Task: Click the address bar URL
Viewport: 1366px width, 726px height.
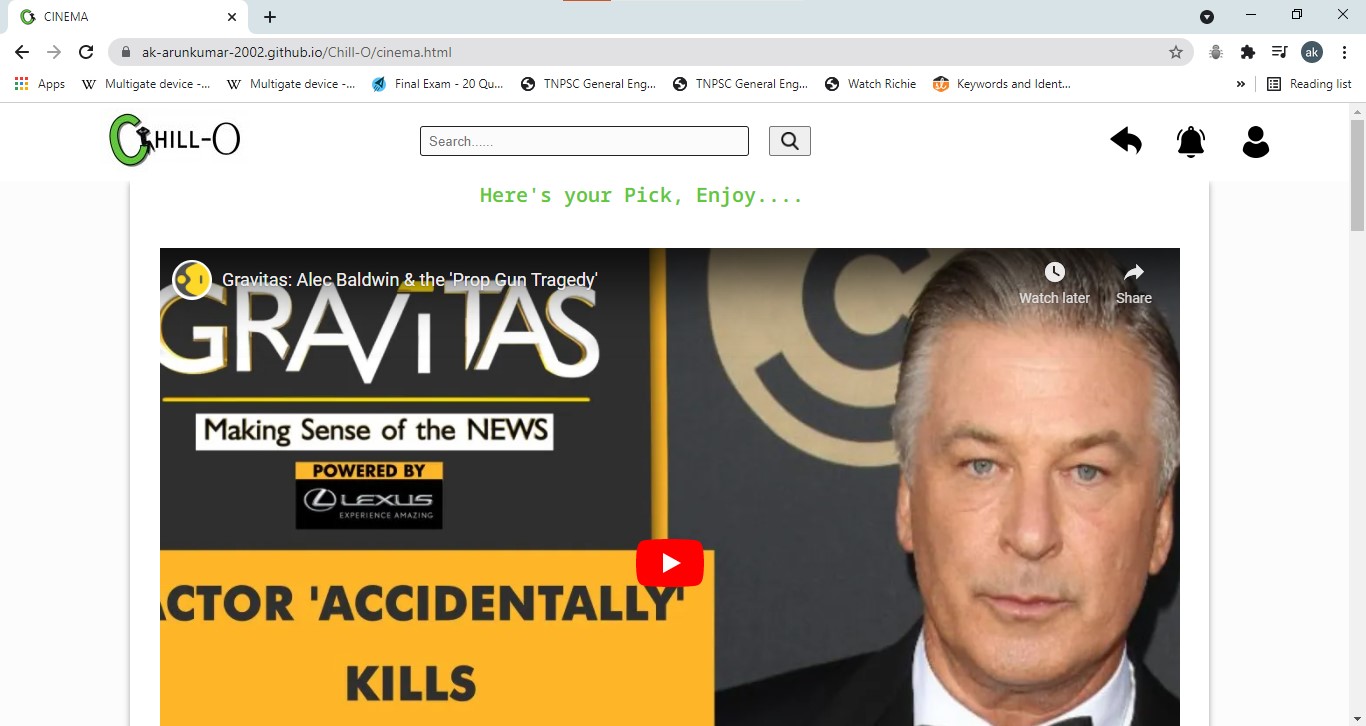Action: pyautogui.click(x=297, y=52)
